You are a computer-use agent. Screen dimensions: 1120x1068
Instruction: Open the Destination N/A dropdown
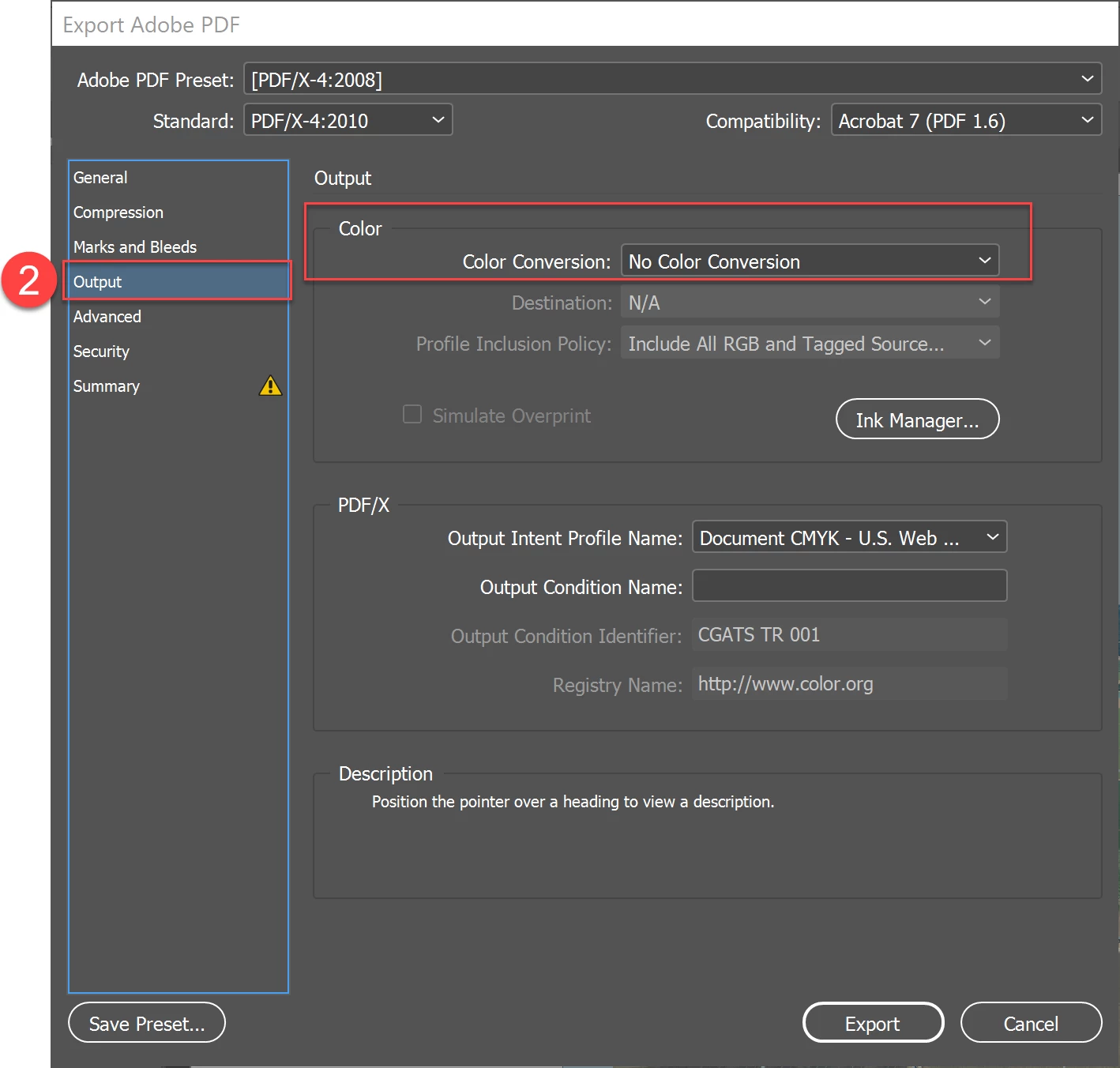click(x=810, y=302)
